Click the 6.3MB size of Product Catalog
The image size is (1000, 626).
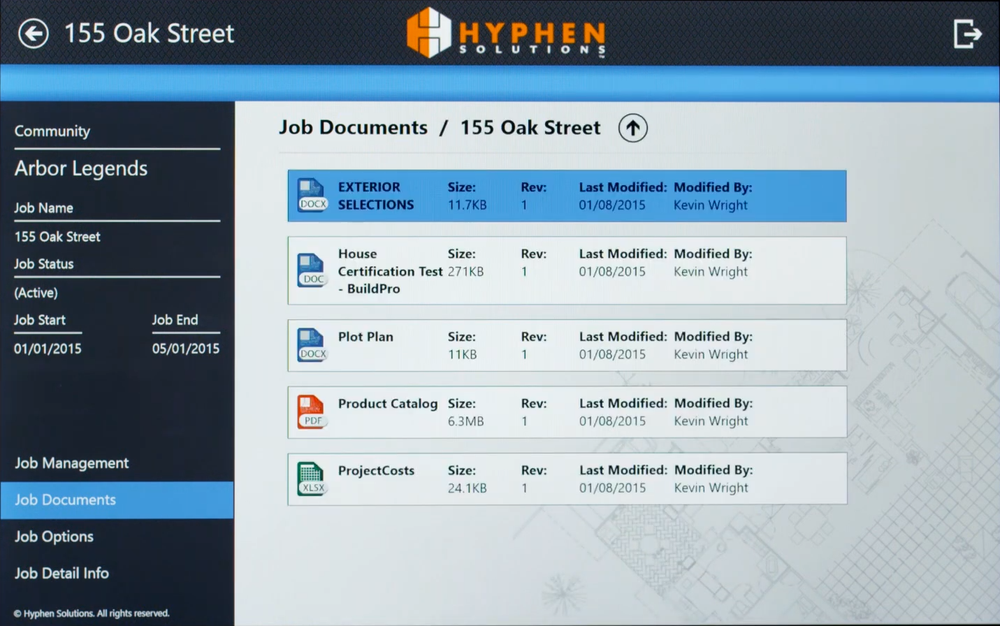pos(466,421)
